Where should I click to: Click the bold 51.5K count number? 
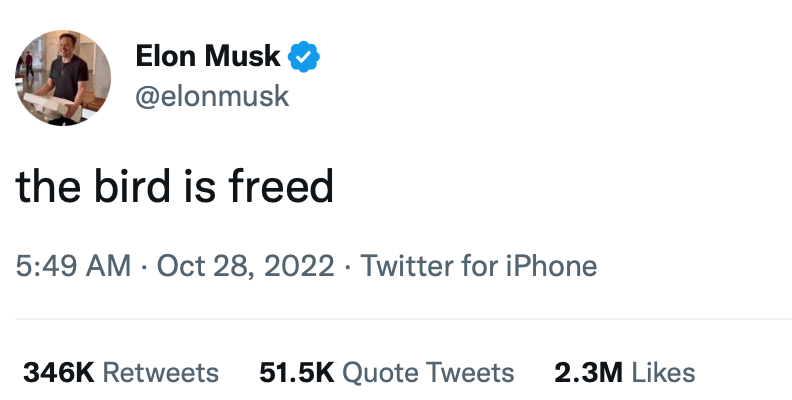click(x=297, y=373)
